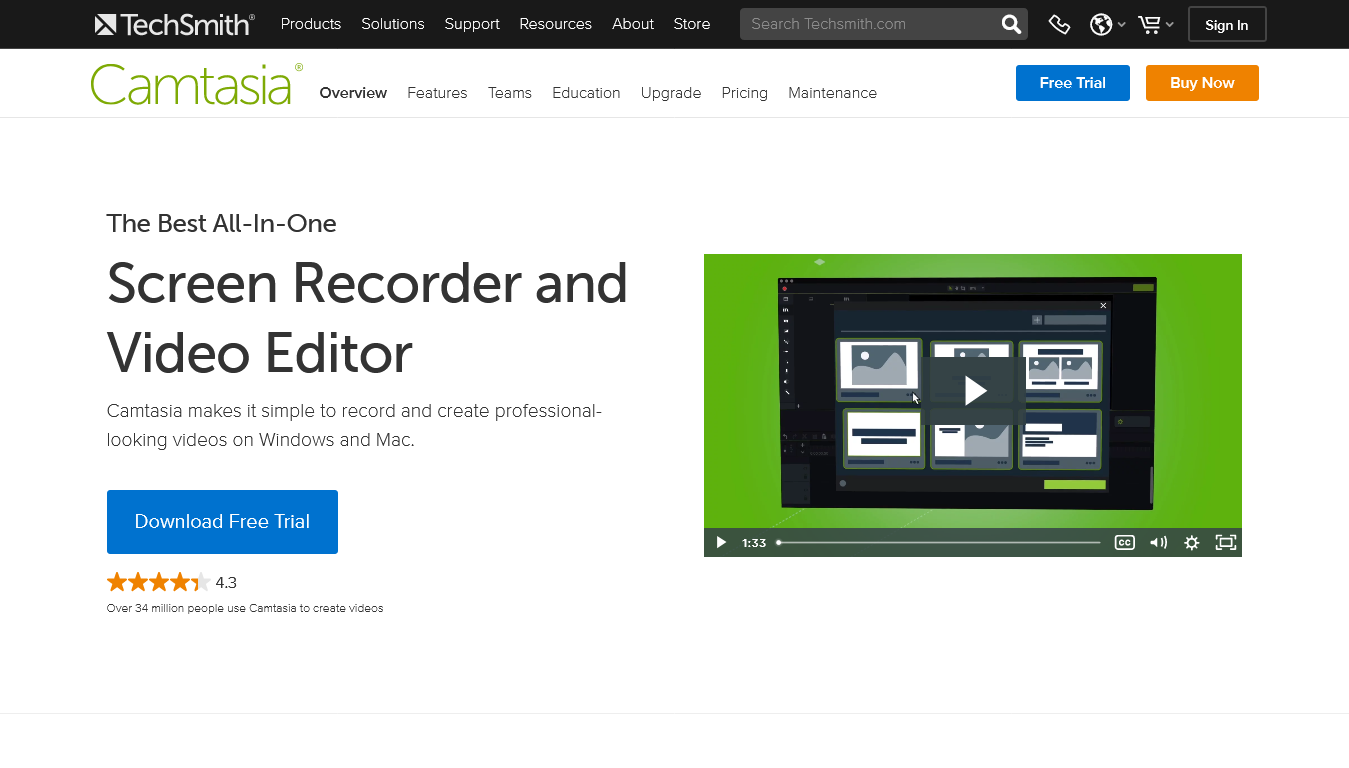Viewport: 1349px width, 768px height.
Task: Go to the Pricing tab
Action: click(745, 93)
